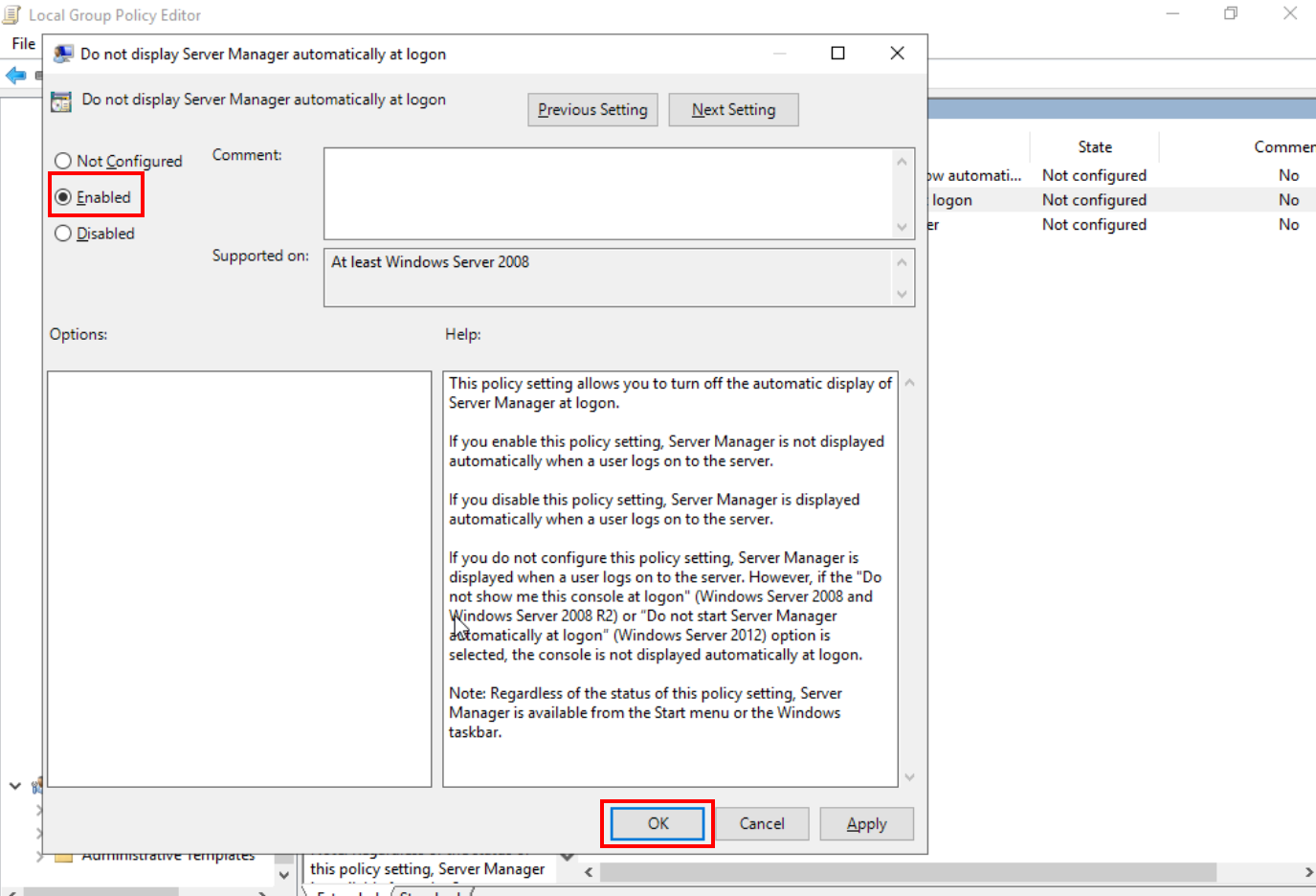Click scroll down arrow in Supported on box
The height and width of the screenshot is (896, 1316).
coord(902,294)
